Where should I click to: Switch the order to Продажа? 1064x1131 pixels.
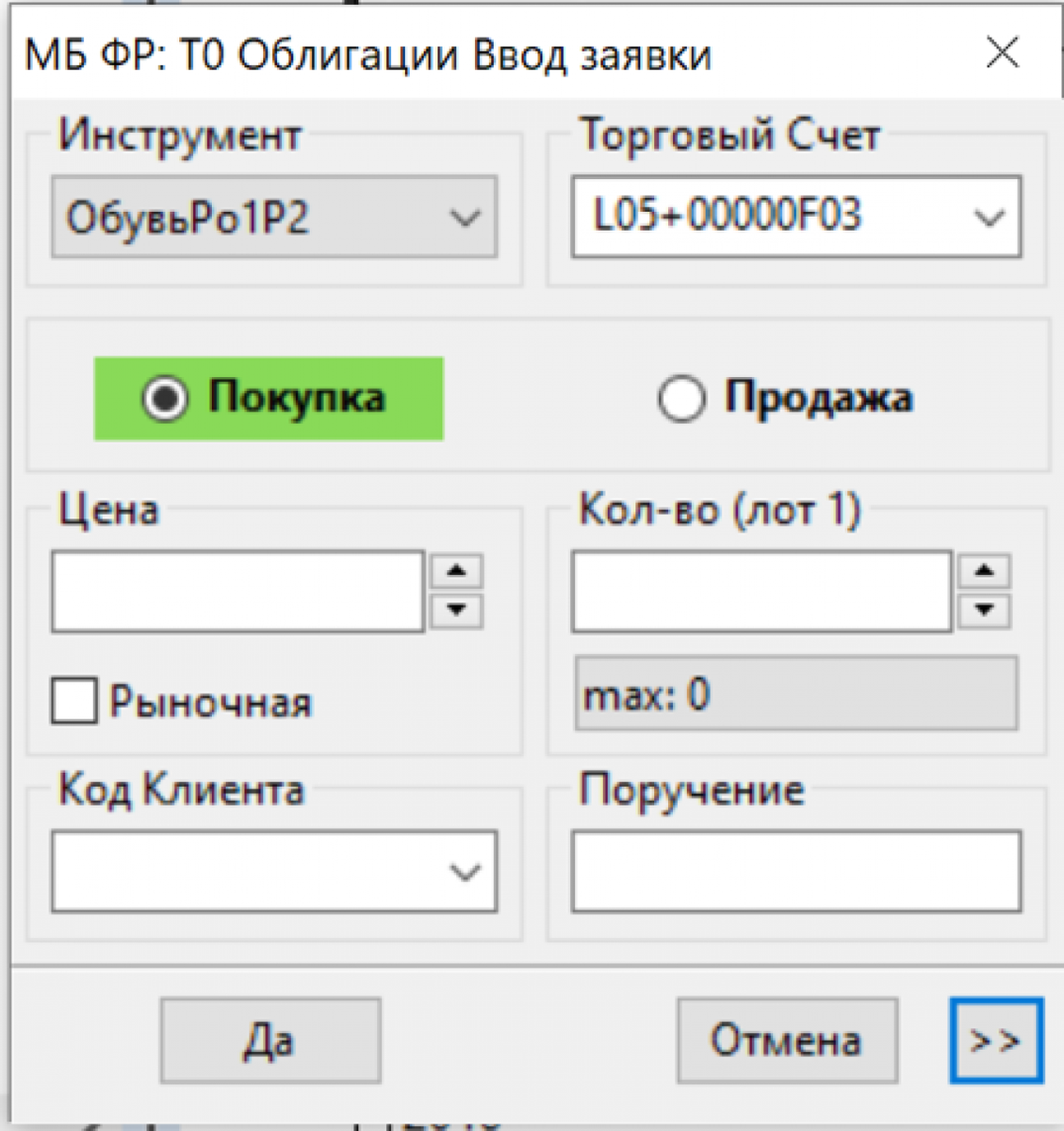pos(680,399)
